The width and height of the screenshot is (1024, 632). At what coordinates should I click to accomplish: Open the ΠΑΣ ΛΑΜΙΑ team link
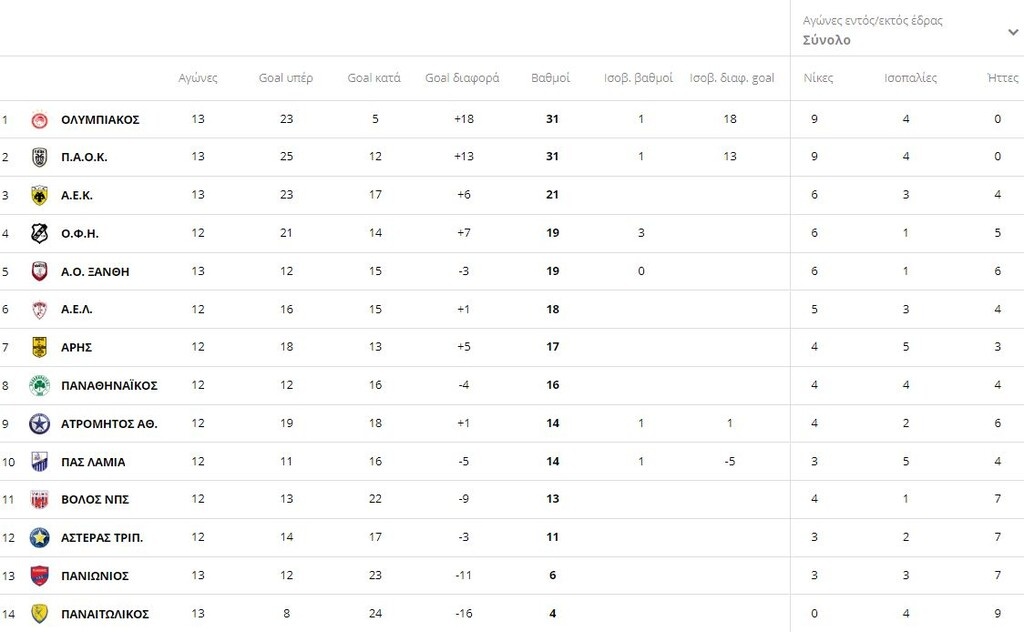tap(93, 462)
